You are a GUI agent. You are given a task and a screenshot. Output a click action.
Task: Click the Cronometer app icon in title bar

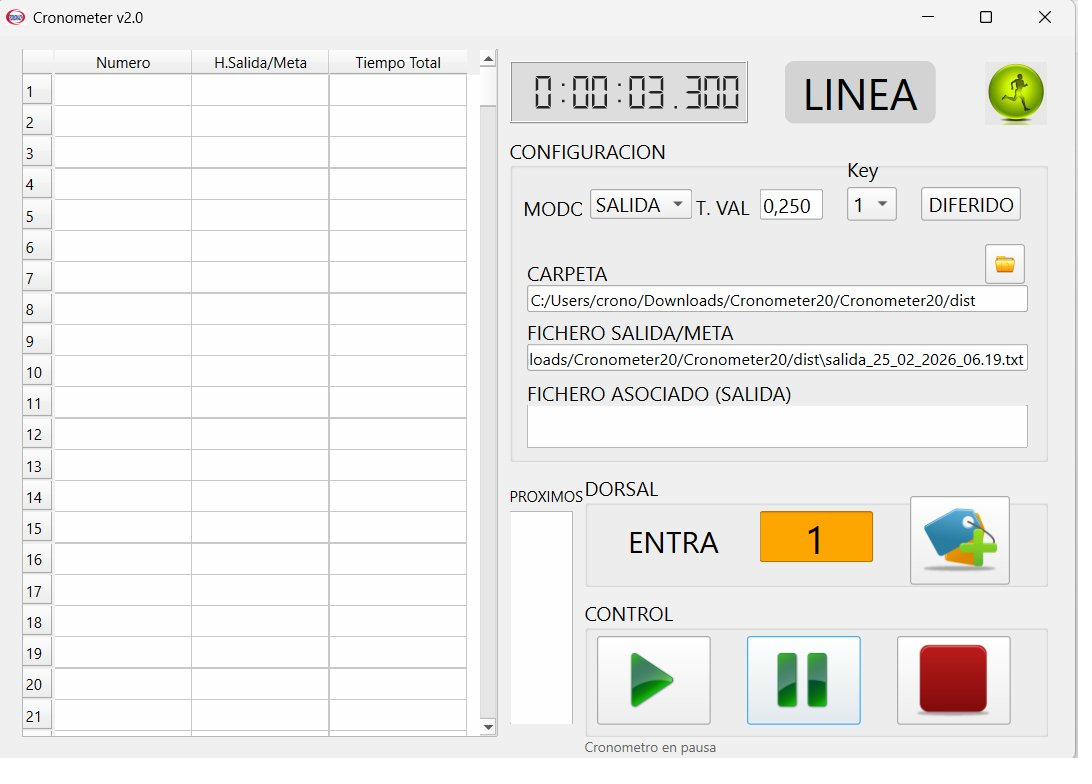coord(15,17)
